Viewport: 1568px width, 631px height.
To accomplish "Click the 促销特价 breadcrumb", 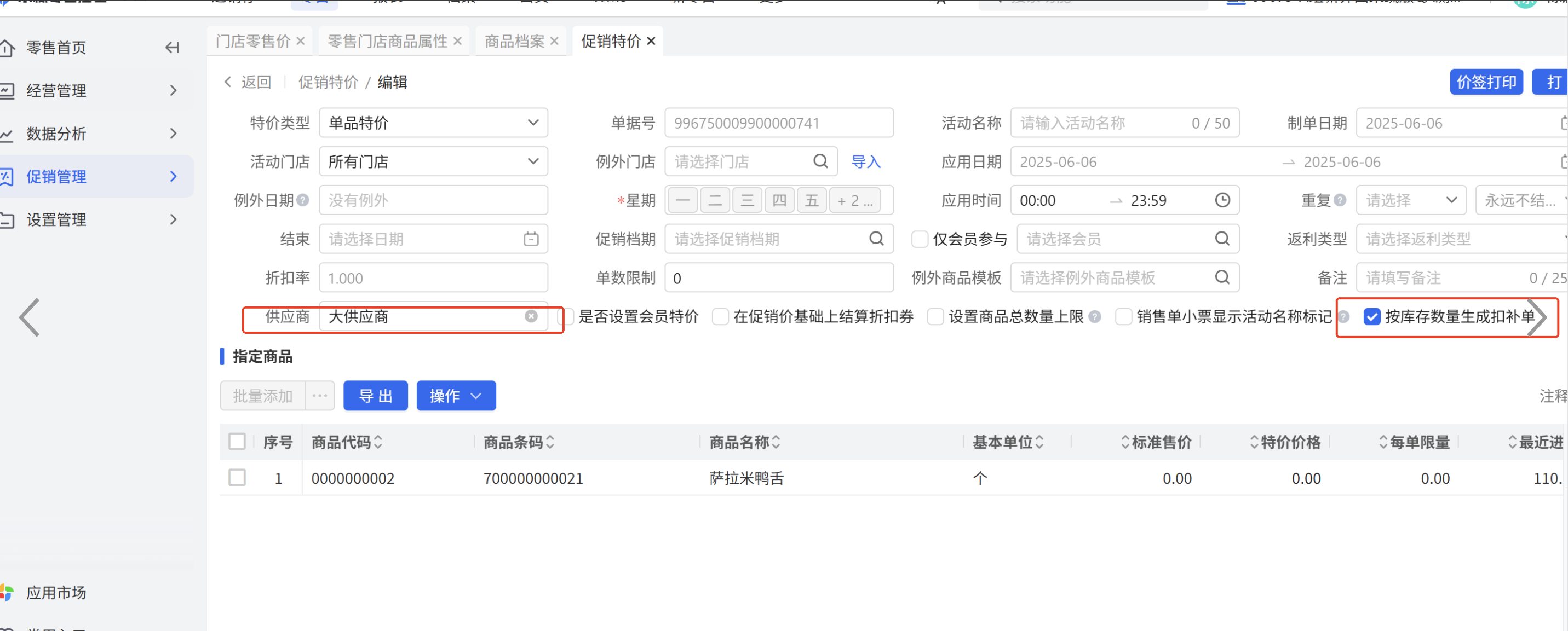I will tap(328, 82).
